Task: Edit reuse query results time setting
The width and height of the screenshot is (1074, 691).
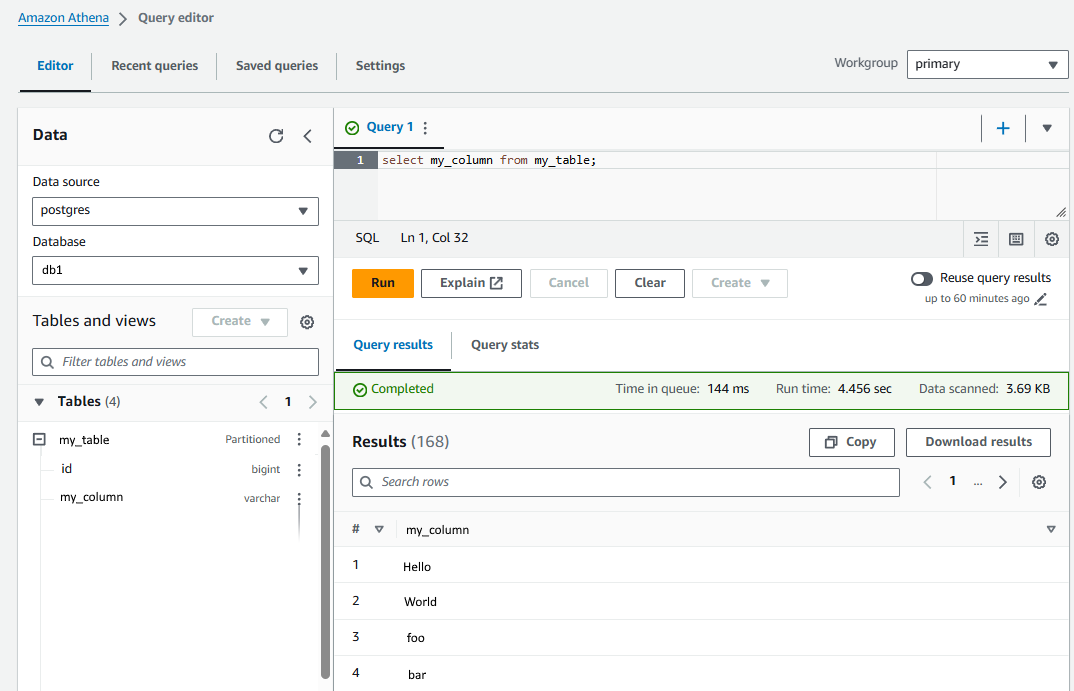Action: [x=1040, y=299]
